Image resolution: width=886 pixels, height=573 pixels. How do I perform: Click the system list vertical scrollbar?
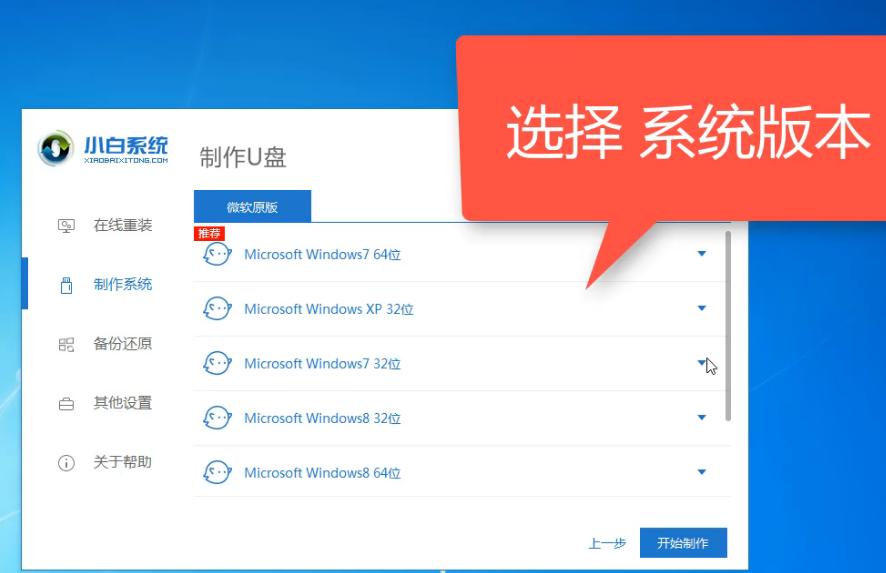728,325
